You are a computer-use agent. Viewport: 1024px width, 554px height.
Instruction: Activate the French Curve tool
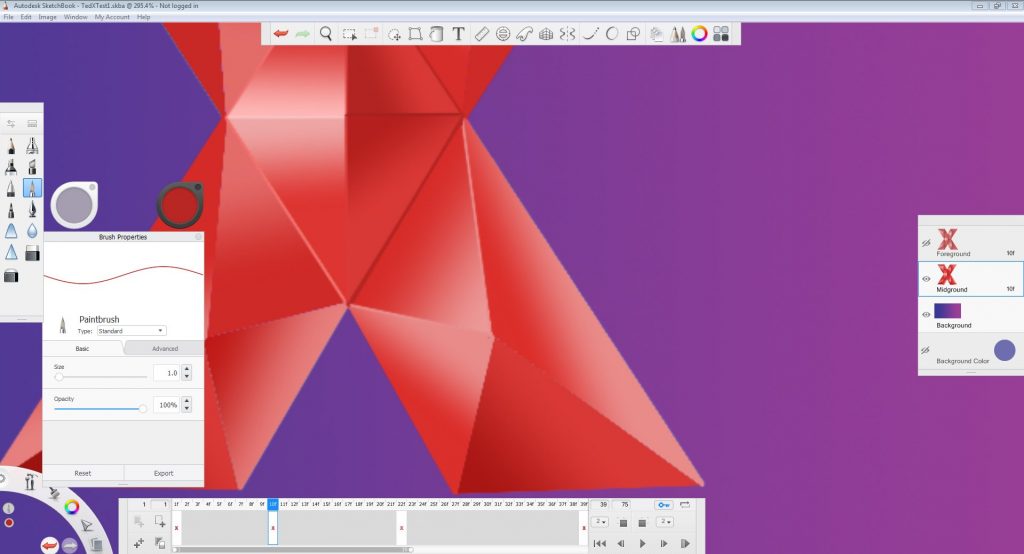click(524, 34)
